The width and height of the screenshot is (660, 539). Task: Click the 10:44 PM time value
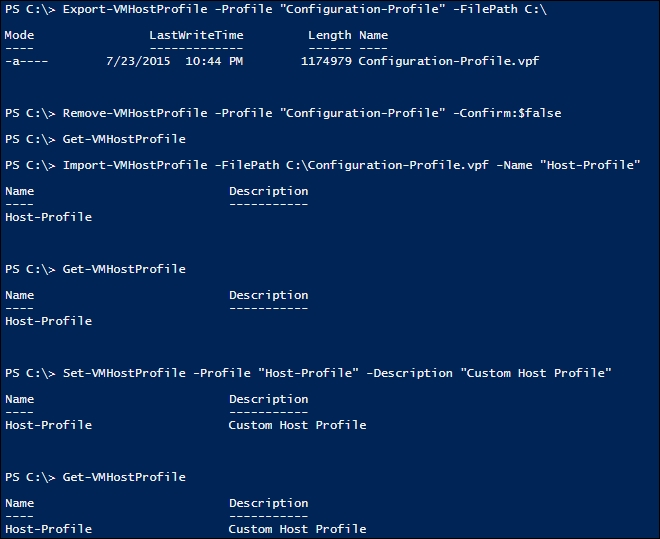click(214, 61)
